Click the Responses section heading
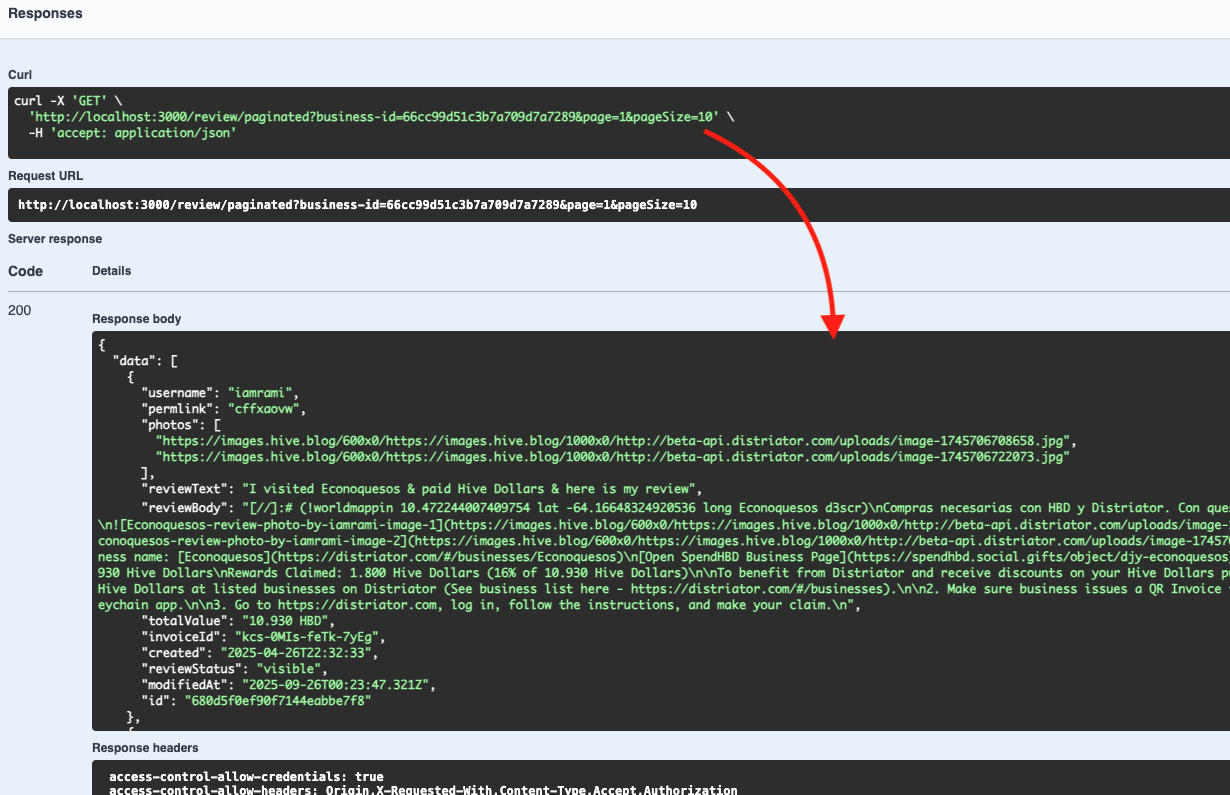 tap(45, 14)
